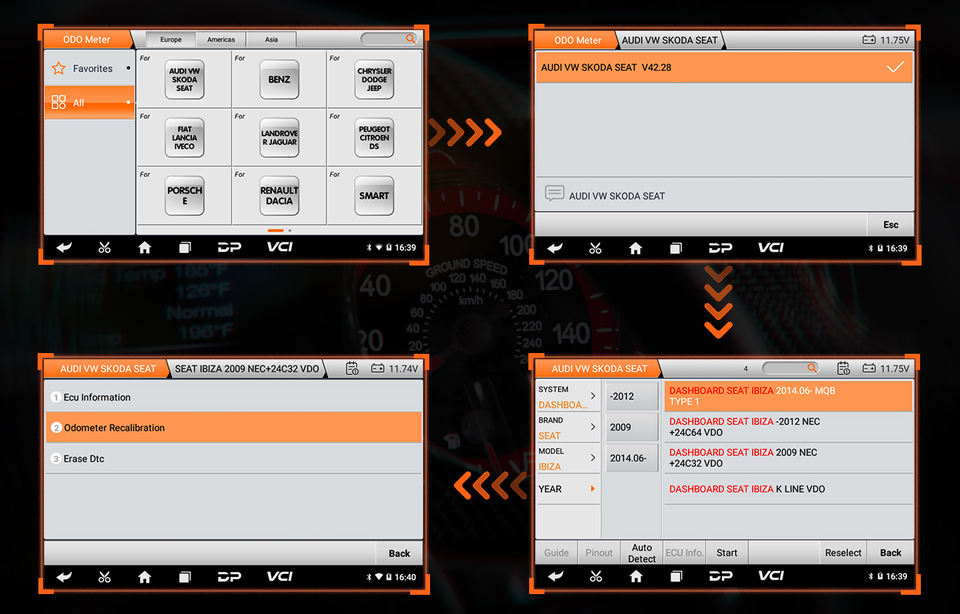The width and height of the screenshot is (960, 614).
Task: Click the Esc button
Action: coord(890,224)
